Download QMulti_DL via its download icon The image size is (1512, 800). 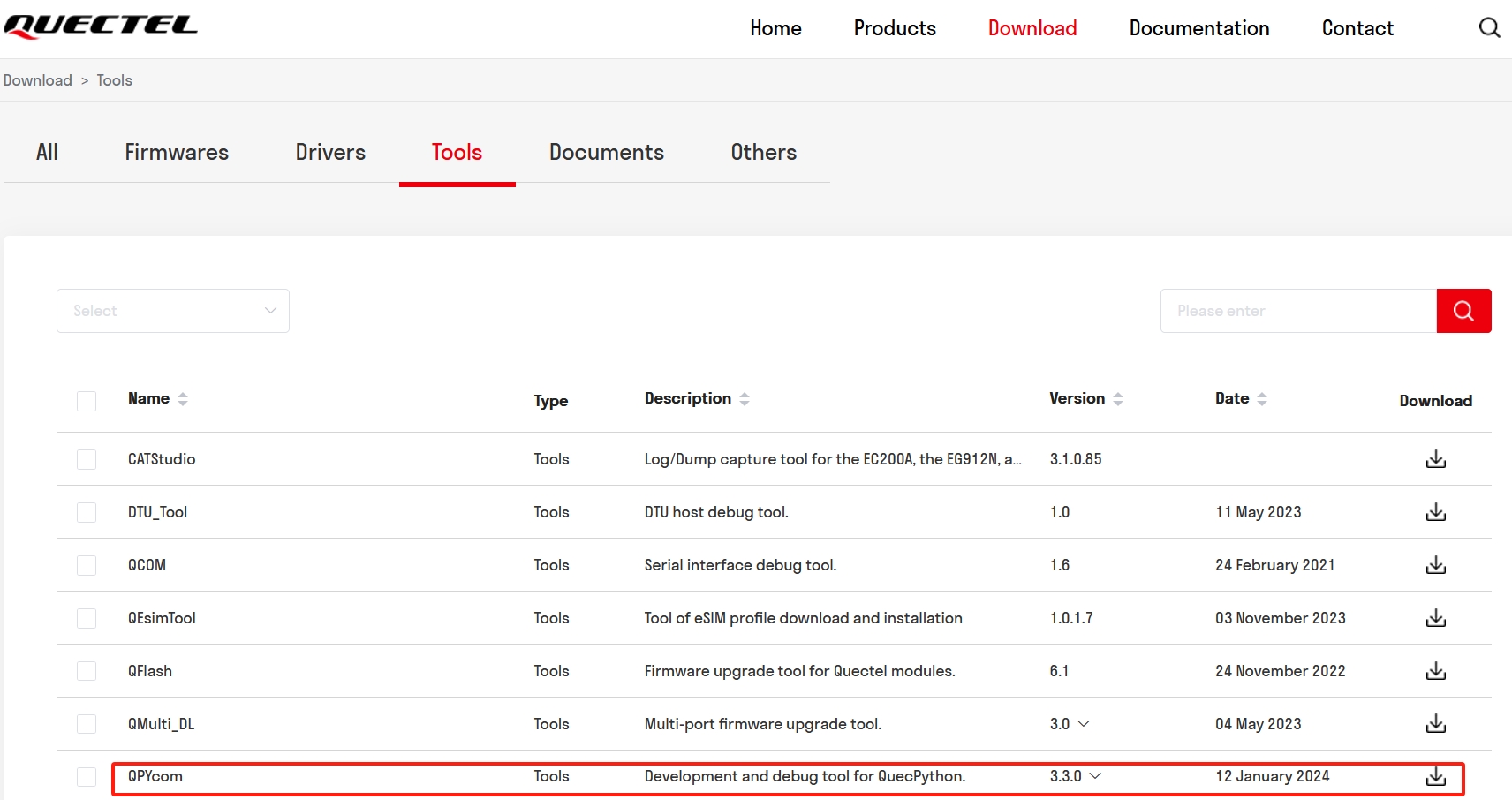[1436, 724]
